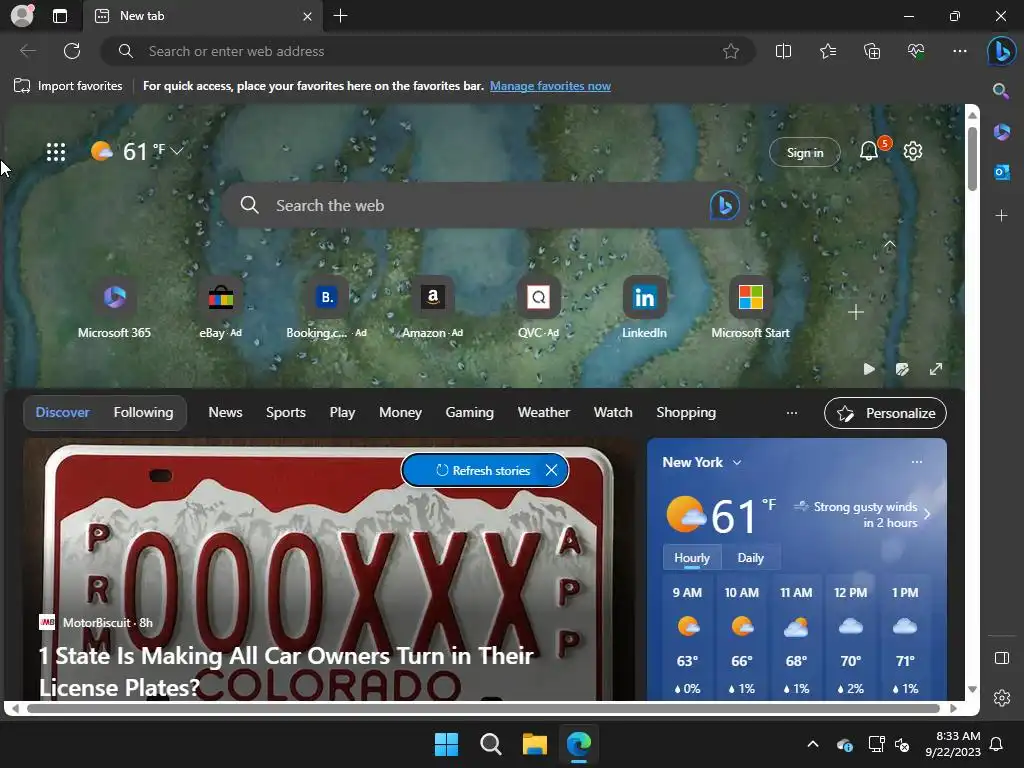The image size is (1024, 768).
Task: Dismiss the Refresh stories banner
Action: pyautogui.click(x=551, y=470)
